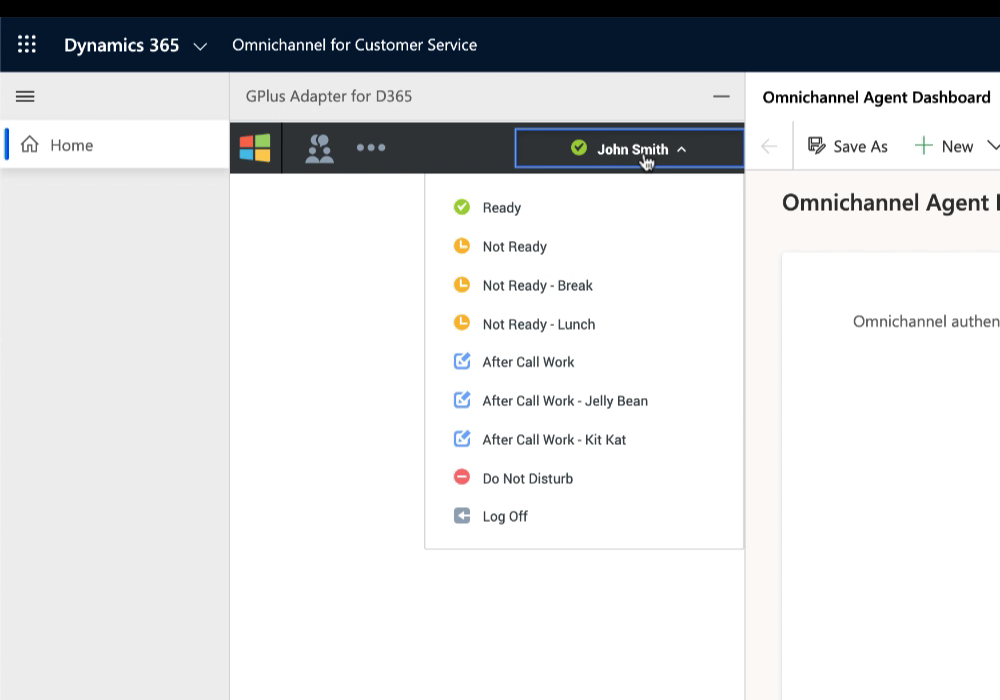Click the hamburger site map menu icon
Image resolution: width=1000 pixels, height=700 pixels.
pyautogui.click(x=26, y=96)
